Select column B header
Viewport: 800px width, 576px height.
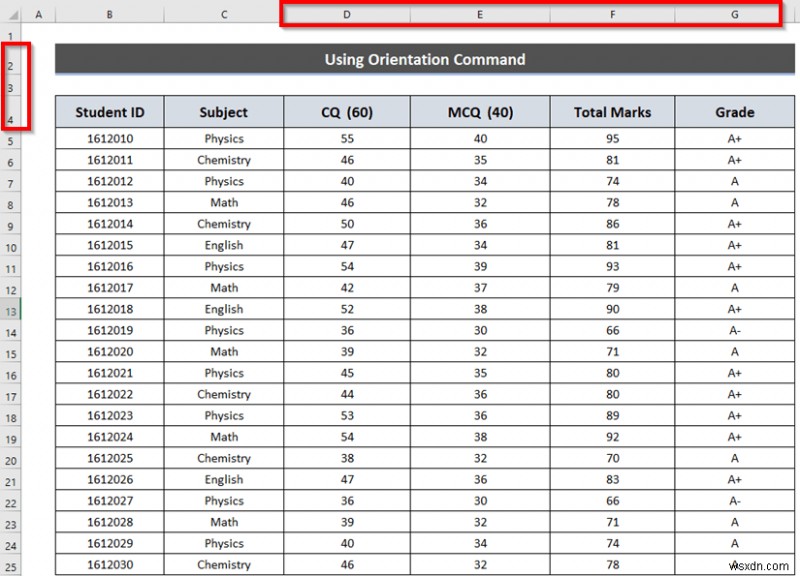pos(110,15)
